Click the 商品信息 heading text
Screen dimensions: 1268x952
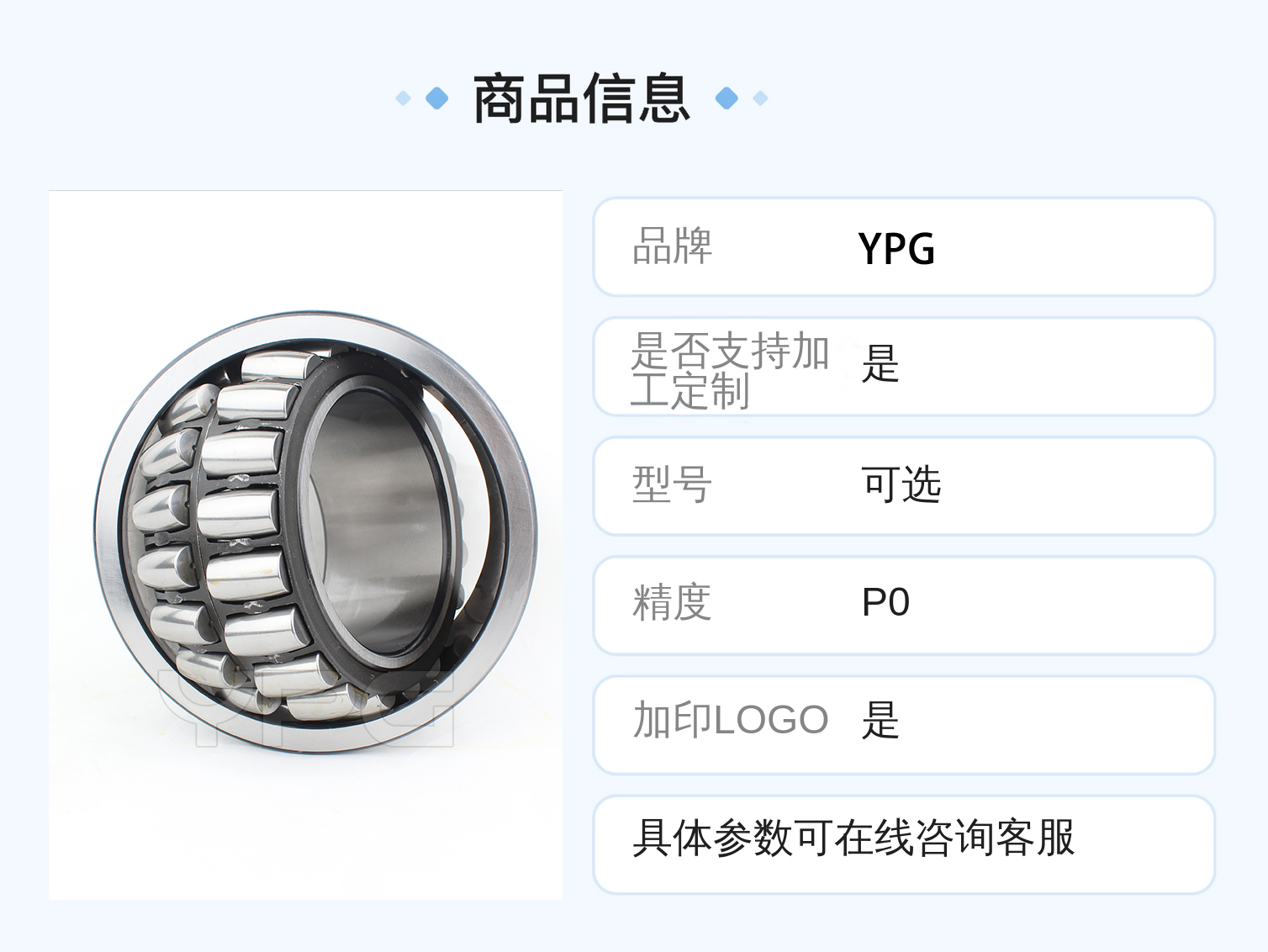[582, 99]
